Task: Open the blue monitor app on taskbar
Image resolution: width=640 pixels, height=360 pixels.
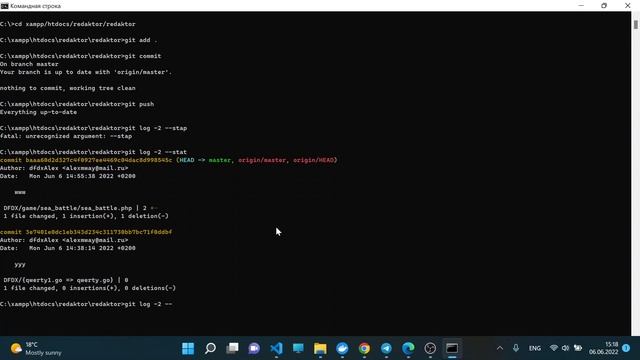Action: pos(298,348)
